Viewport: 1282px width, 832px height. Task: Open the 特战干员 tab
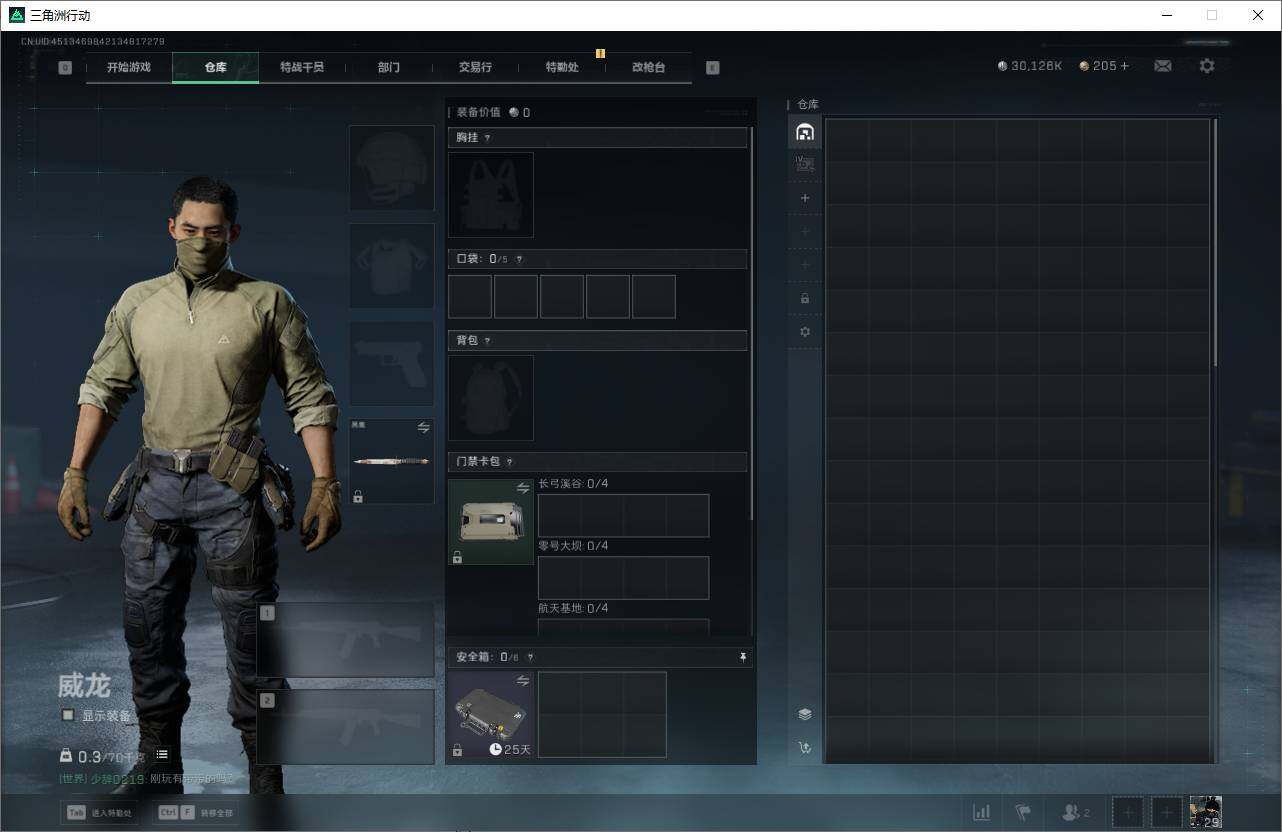(x=301, y=67)
